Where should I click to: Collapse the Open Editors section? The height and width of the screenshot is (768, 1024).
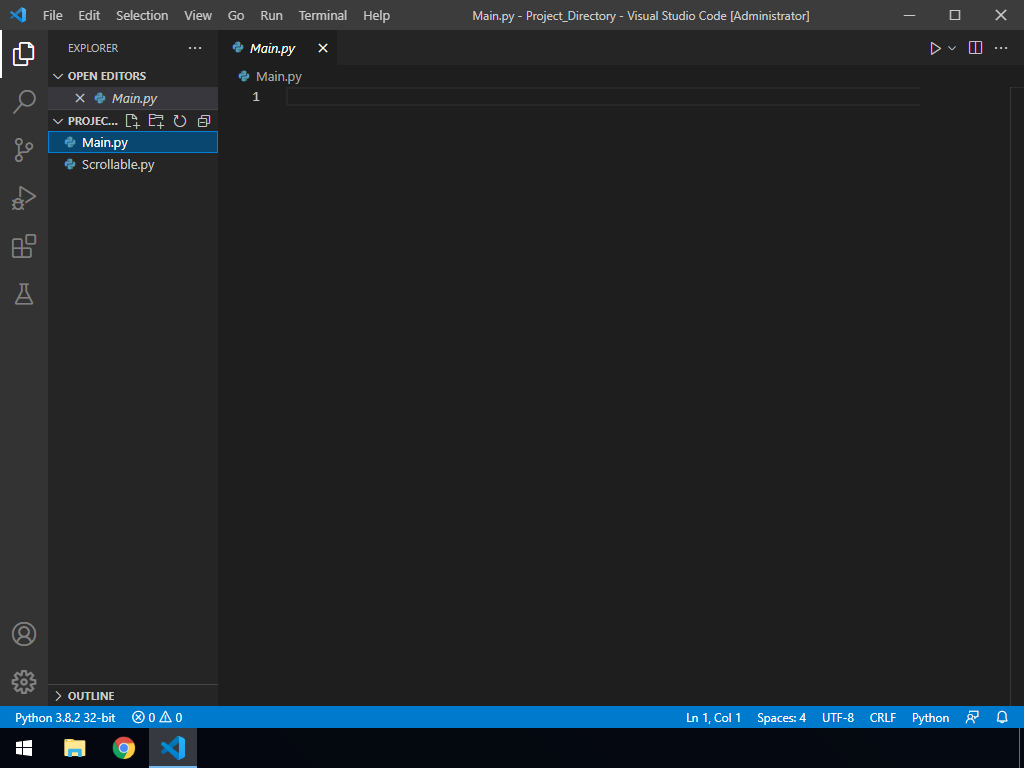point(58,76)
